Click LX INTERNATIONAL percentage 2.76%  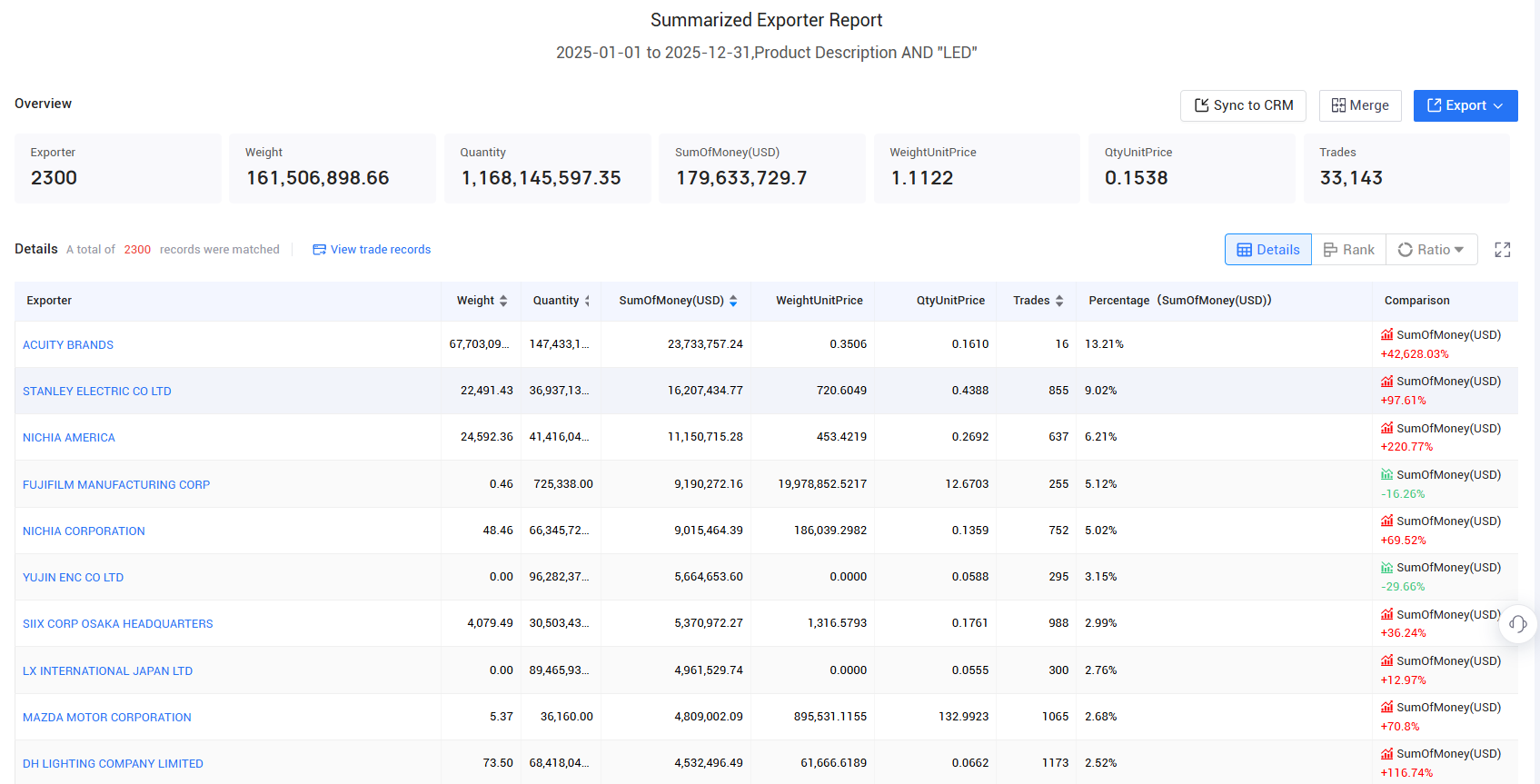1100,670
